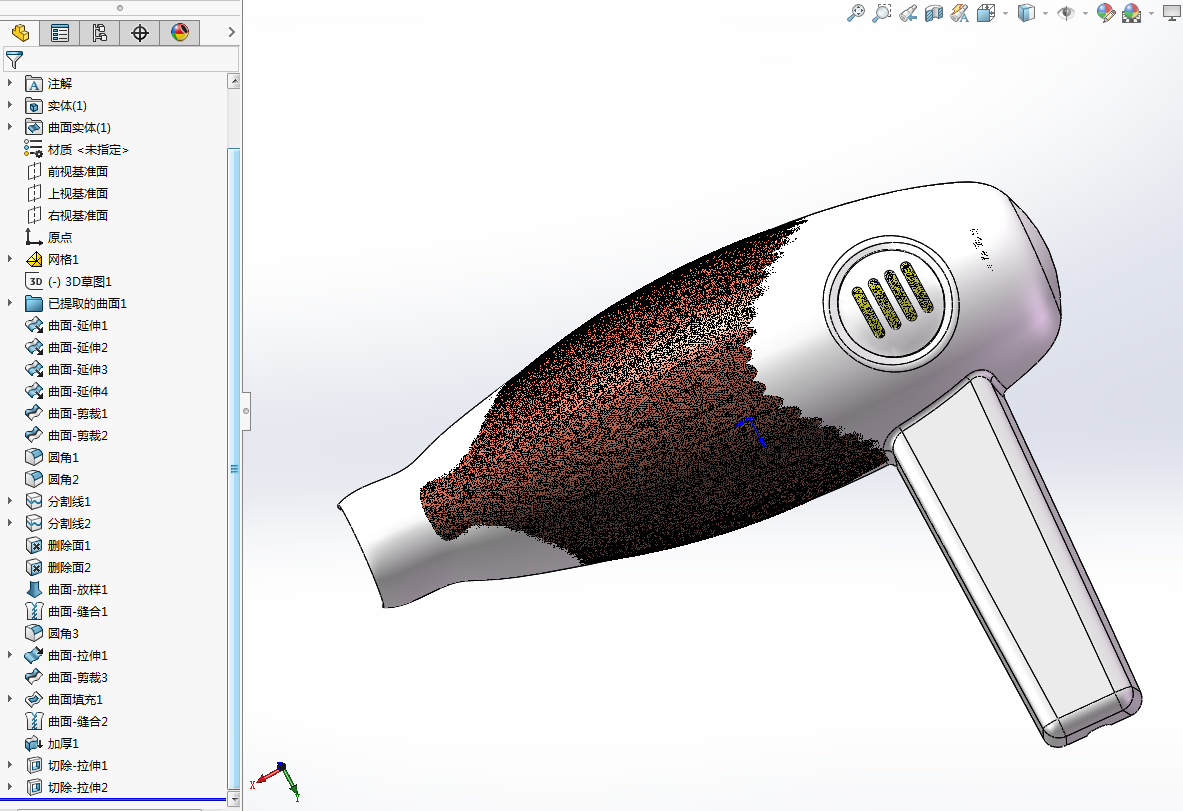
Task: Go back to the Previous View
Action: click(x=908, y=13)
